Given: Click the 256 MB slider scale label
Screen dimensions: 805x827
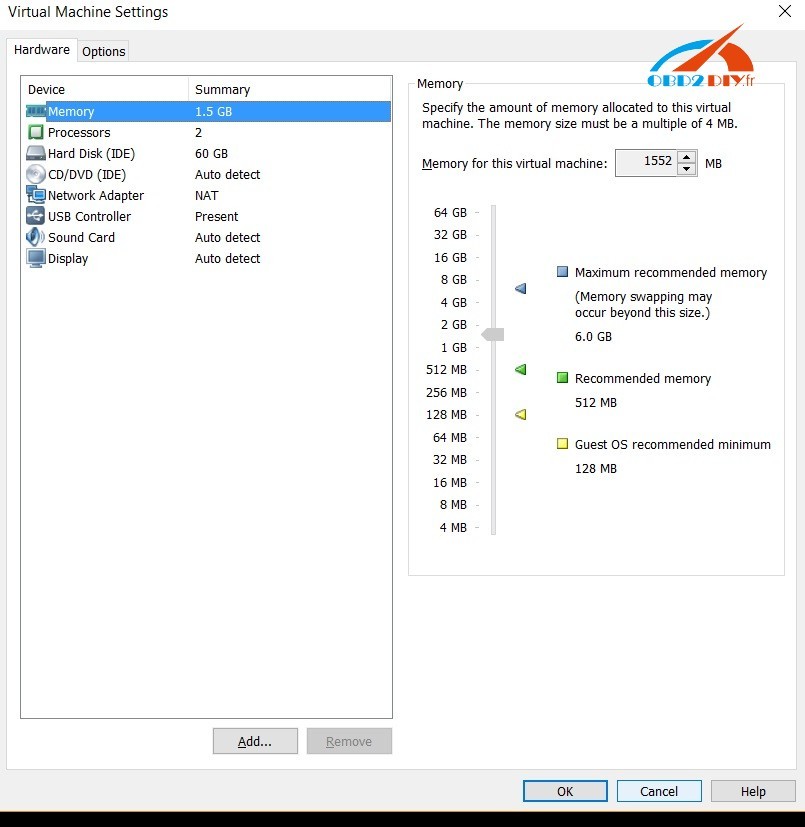Looking at the screenshot, I should tap(447, 392).
